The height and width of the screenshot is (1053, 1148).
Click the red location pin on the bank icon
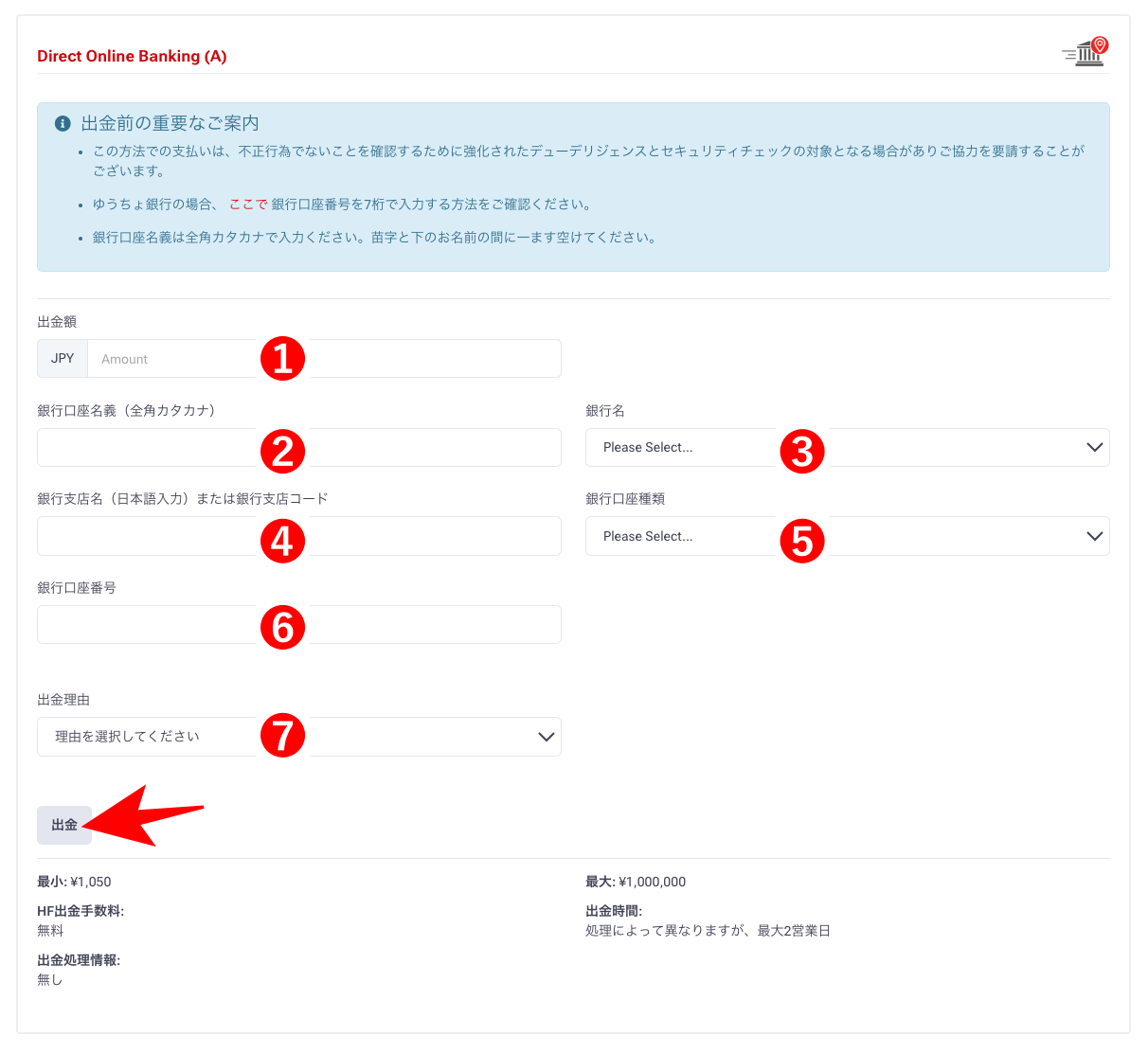[x=1098, y=44]
